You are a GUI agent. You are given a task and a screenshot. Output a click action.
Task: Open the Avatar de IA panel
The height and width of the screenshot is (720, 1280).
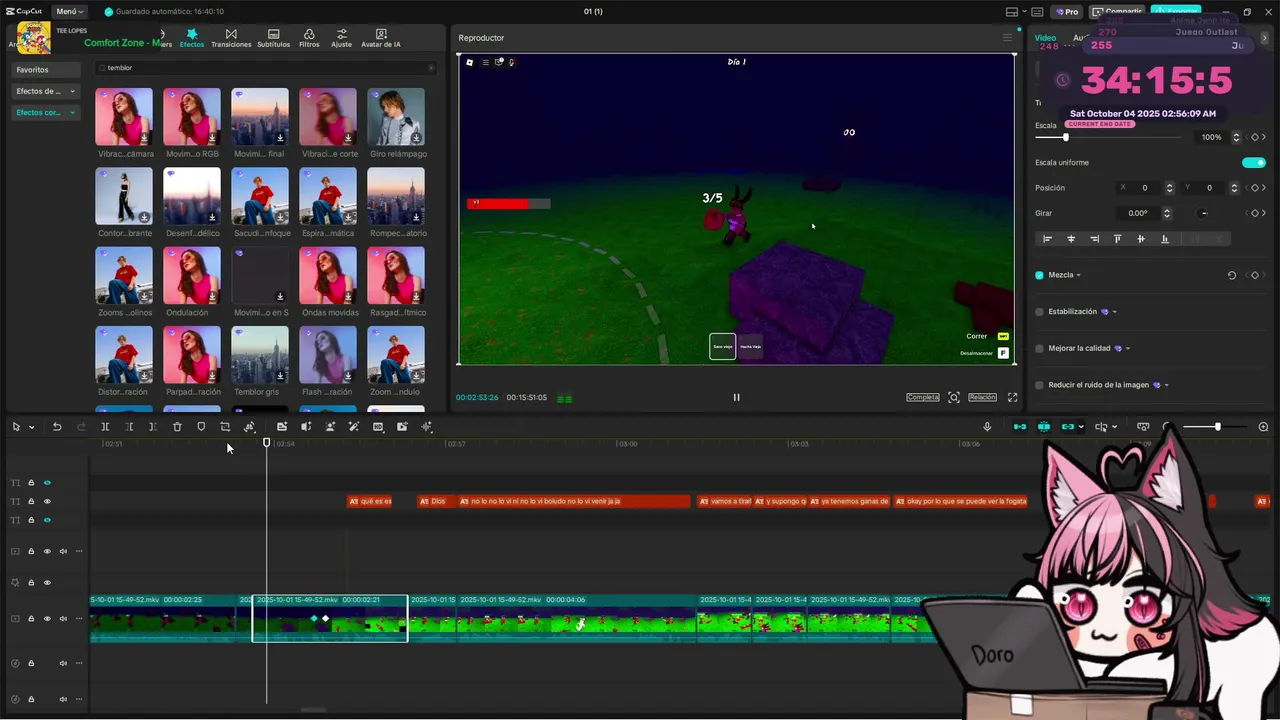tap(380, 38)
